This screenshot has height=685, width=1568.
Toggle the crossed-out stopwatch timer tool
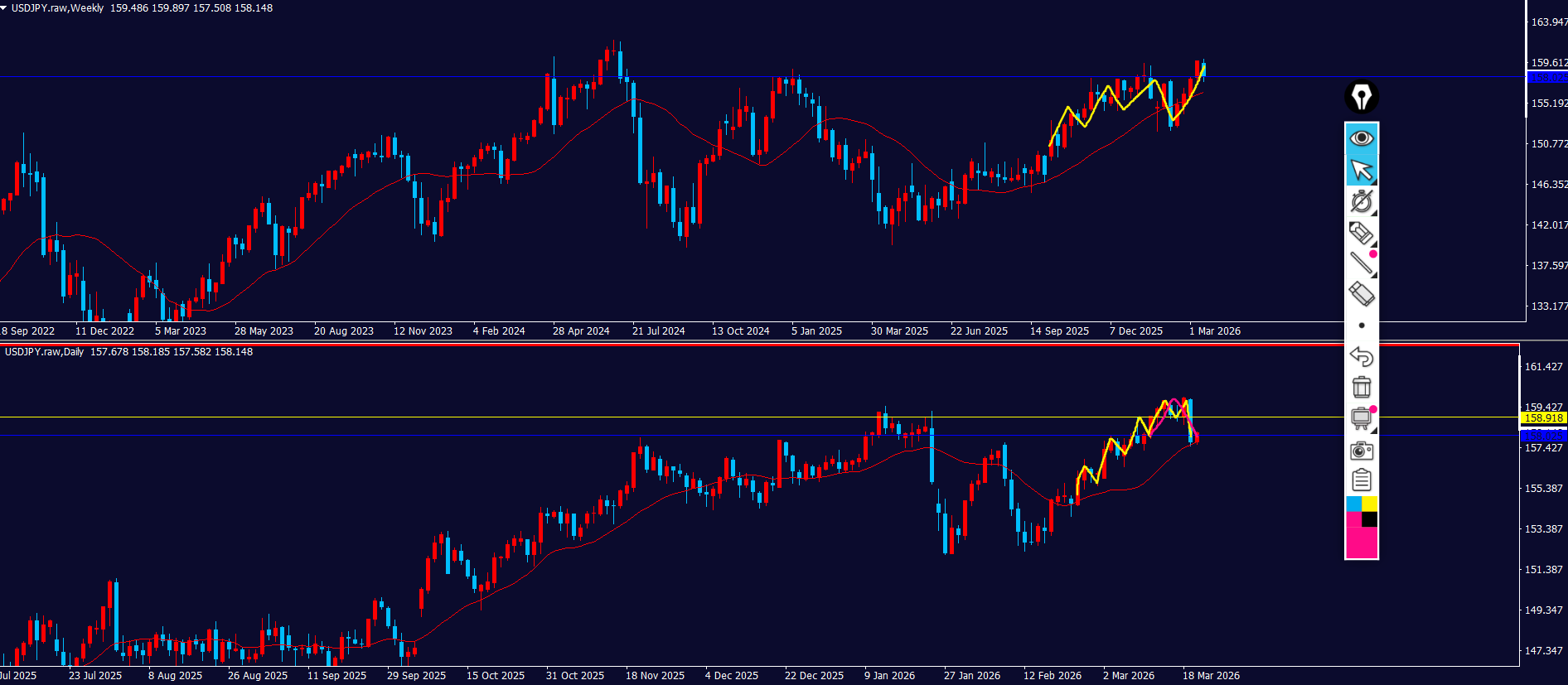(x=1361, y=201)
